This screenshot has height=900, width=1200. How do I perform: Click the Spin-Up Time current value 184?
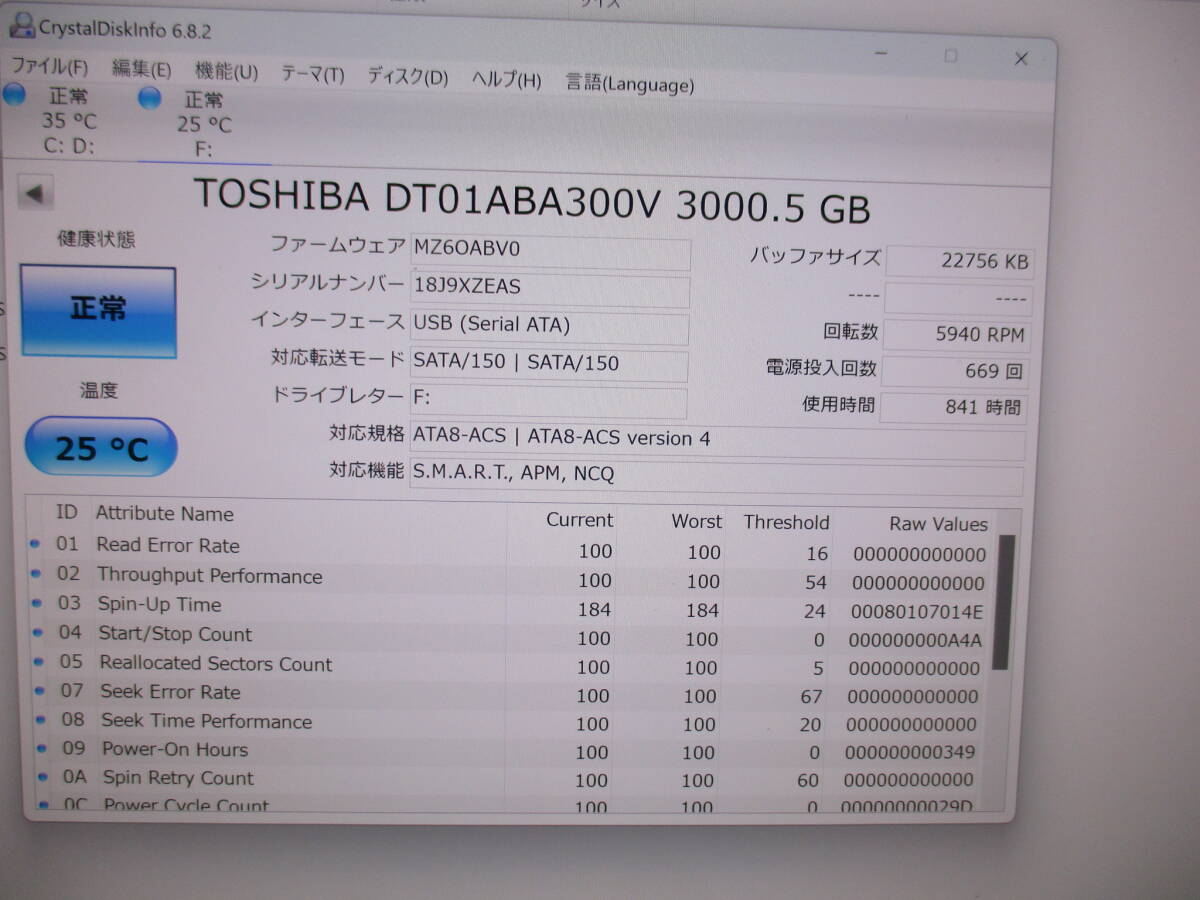click(594, 609)
